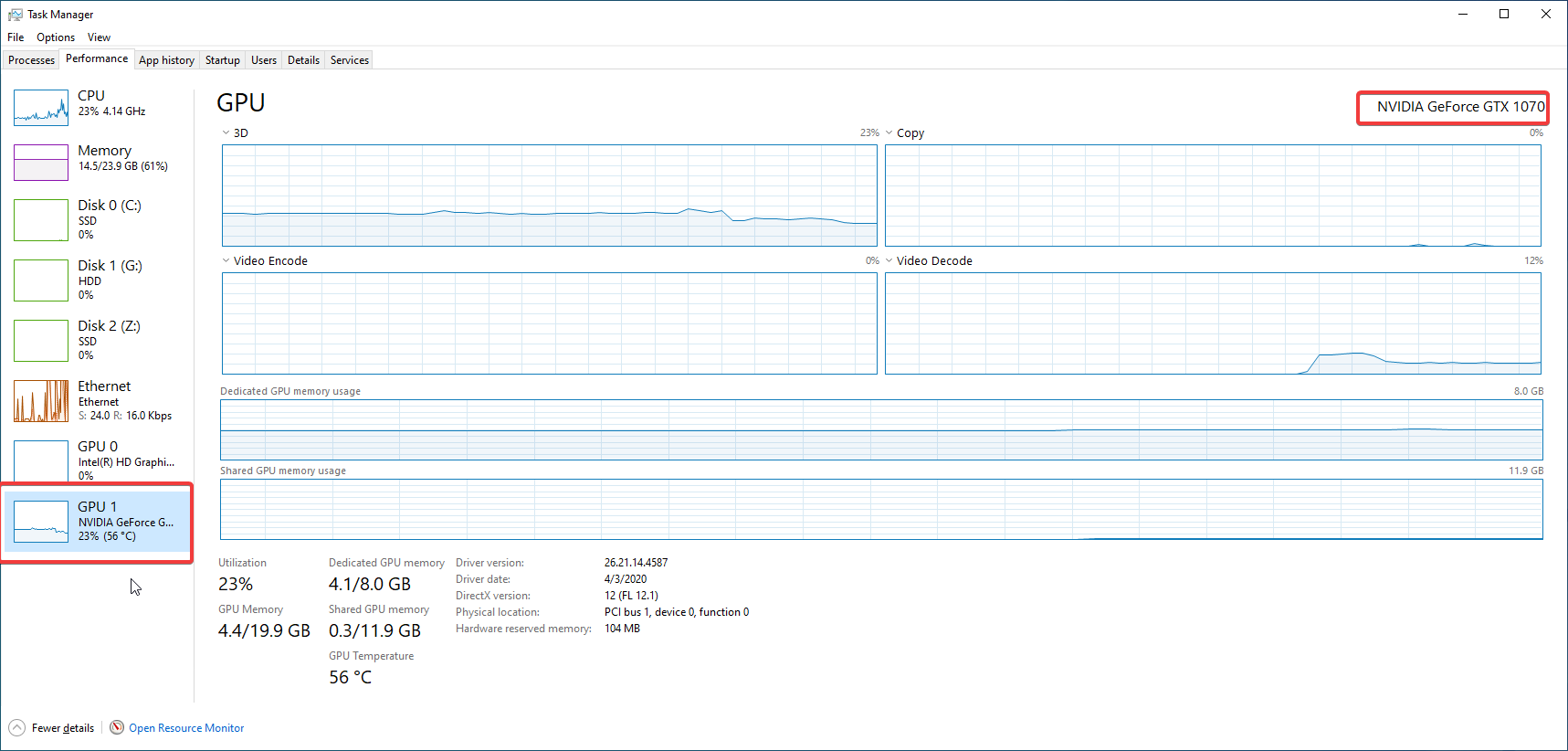Open the Services tab
Image resolution: width=1568 pixels, height=751 pixels.
[x=350, y=60]
